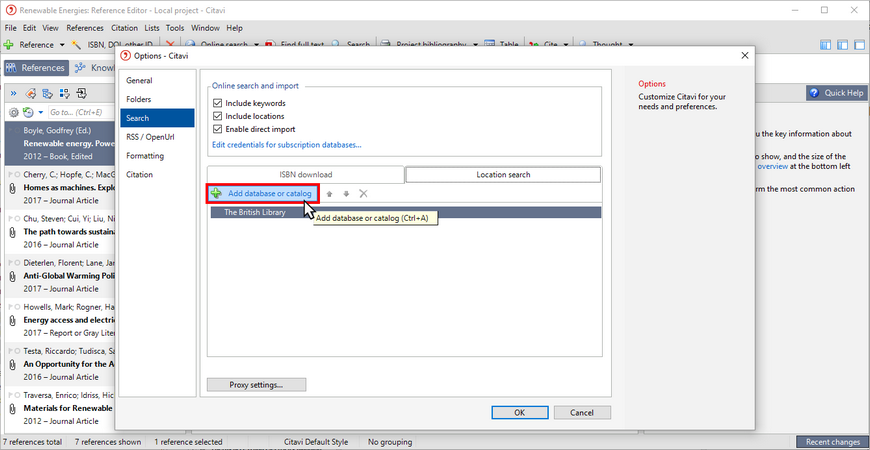This screenshot has width=870, height=450.
Task: Move selected catalog up with arrow icon
Action: click(330, 194)
